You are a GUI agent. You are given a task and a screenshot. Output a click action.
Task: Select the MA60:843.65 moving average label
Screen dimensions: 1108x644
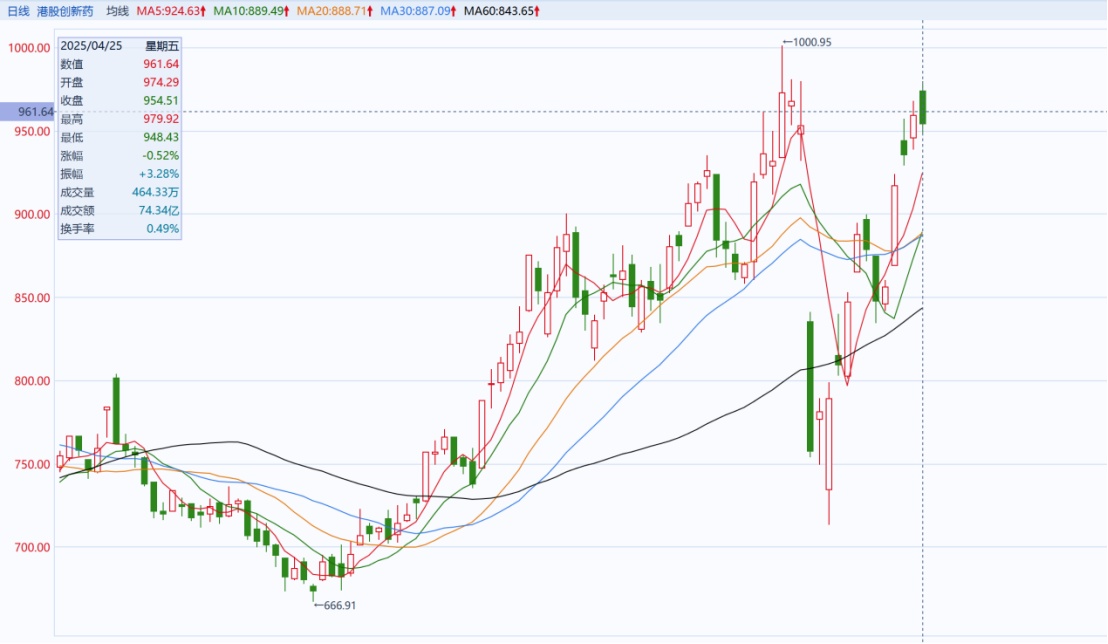502,11
